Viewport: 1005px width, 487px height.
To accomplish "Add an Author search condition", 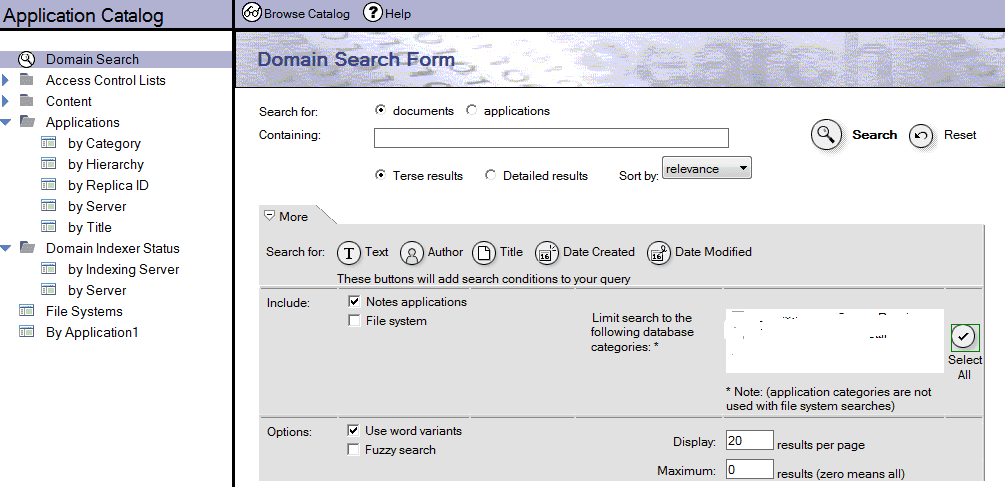I will tap(412, 253).
